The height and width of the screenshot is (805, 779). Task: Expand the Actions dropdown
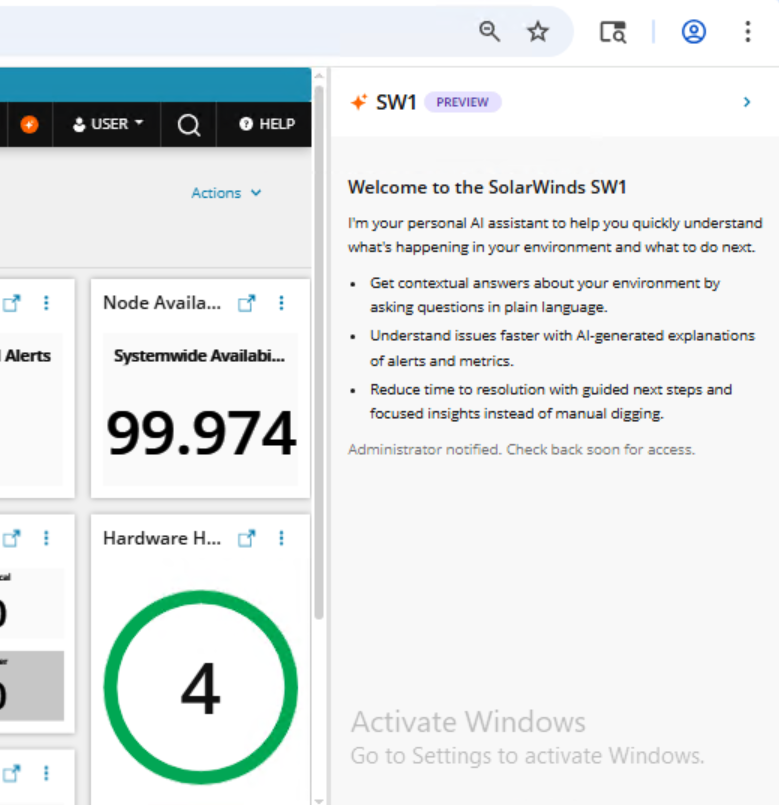(226, 193)
